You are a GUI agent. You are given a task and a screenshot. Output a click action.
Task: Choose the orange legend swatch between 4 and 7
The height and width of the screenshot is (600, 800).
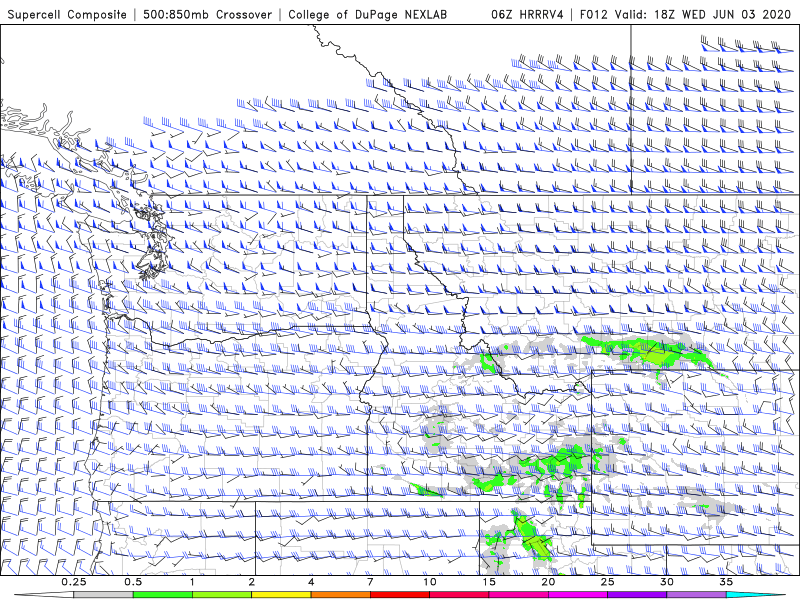tap(340, 595)
